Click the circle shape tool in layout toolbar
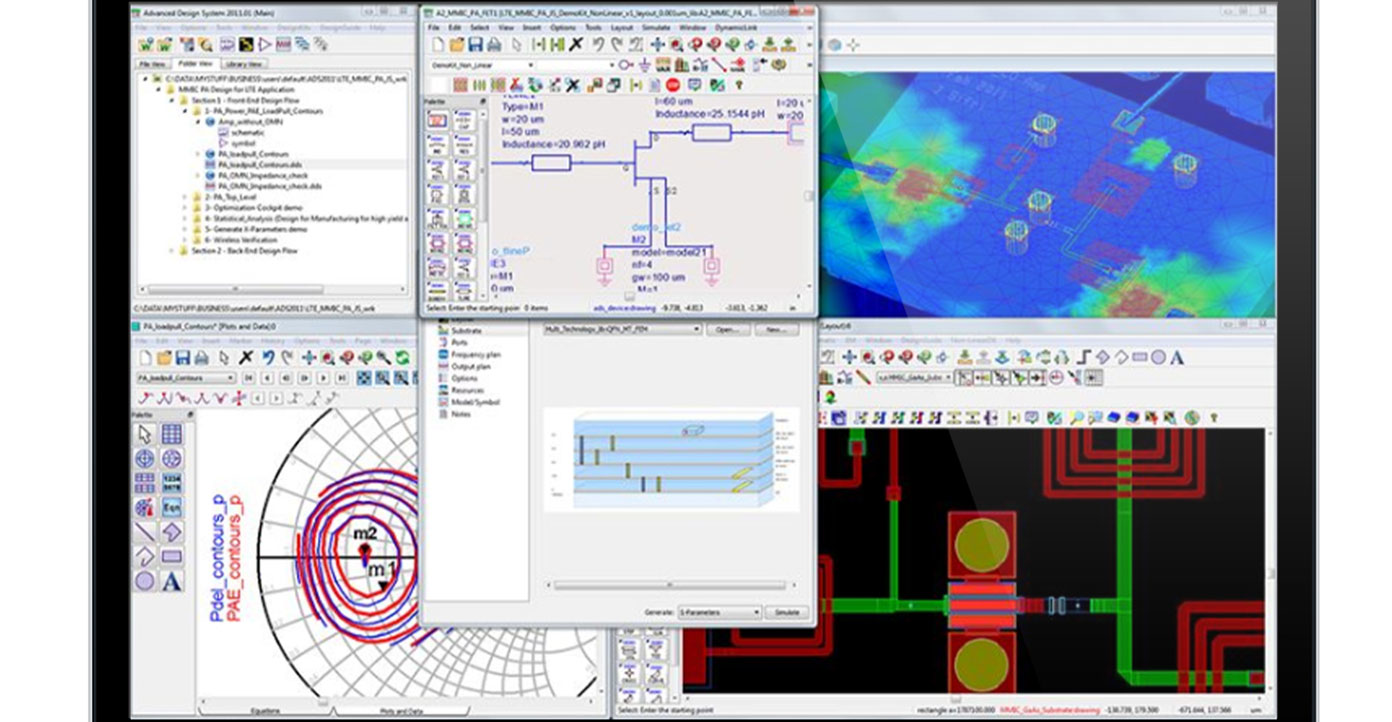Viewport: 1392px width, 722px height. point(1157,357)
